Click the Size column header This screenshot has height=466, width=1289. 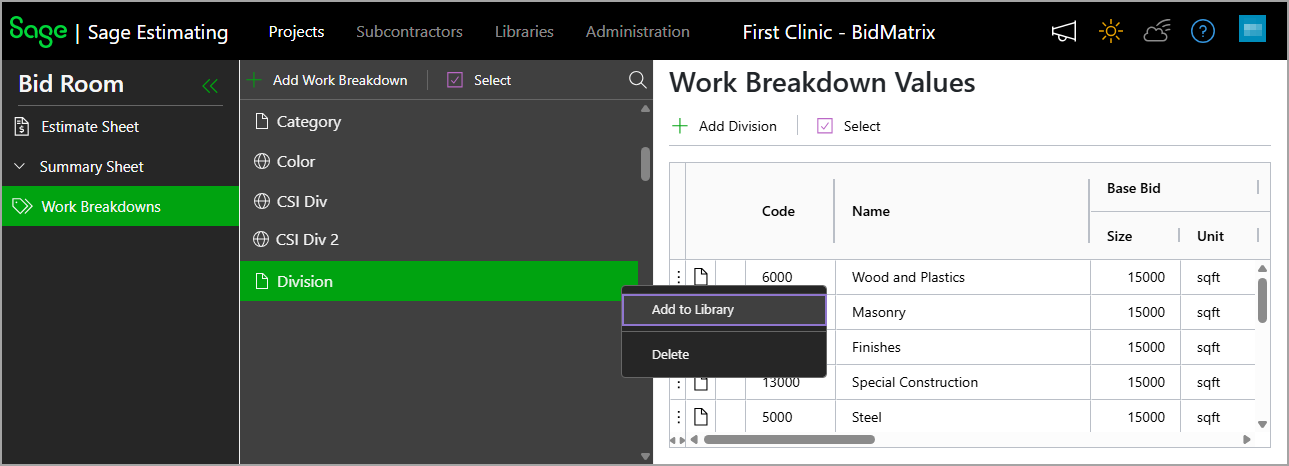(x=1119, y=236)
